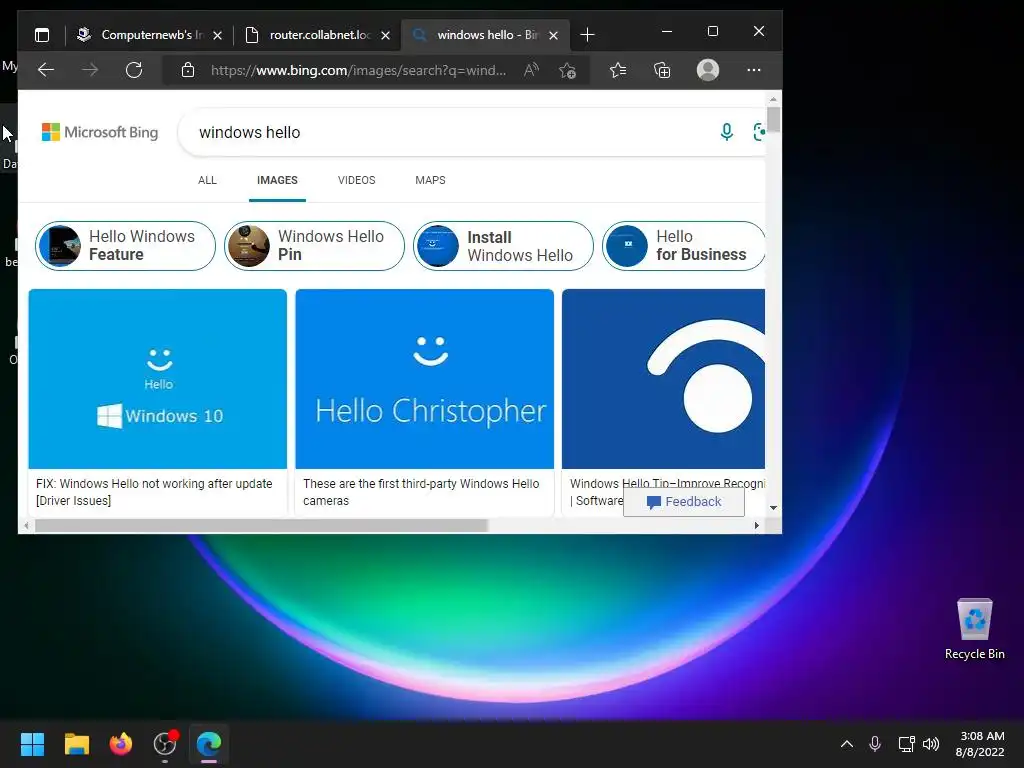This screenshot has width=1024, height=768.
Task: Refresh the current Bing page
Action: (x=134, y=70)
